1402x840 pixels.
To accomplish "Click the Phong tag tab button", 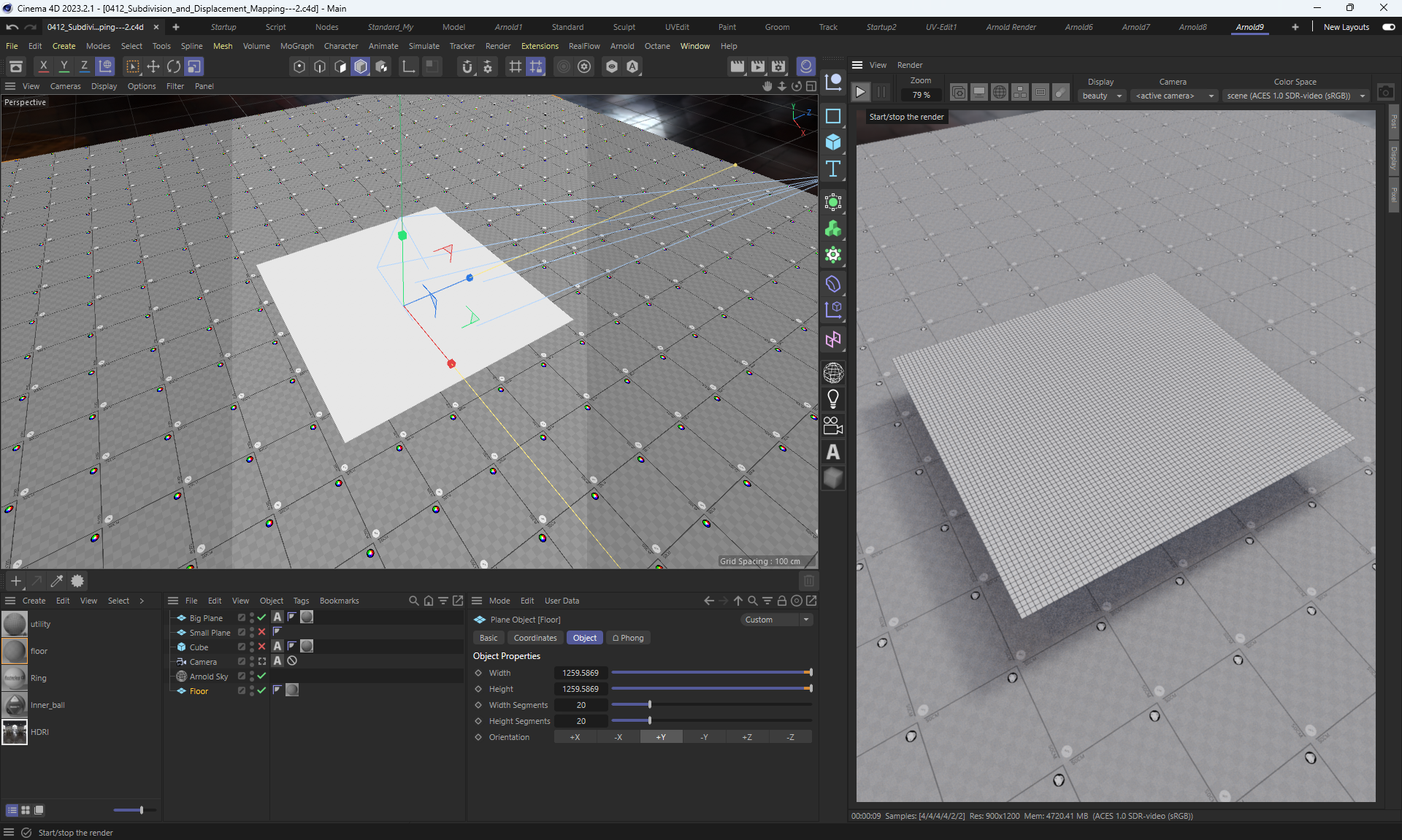I will tap(628, 638).
